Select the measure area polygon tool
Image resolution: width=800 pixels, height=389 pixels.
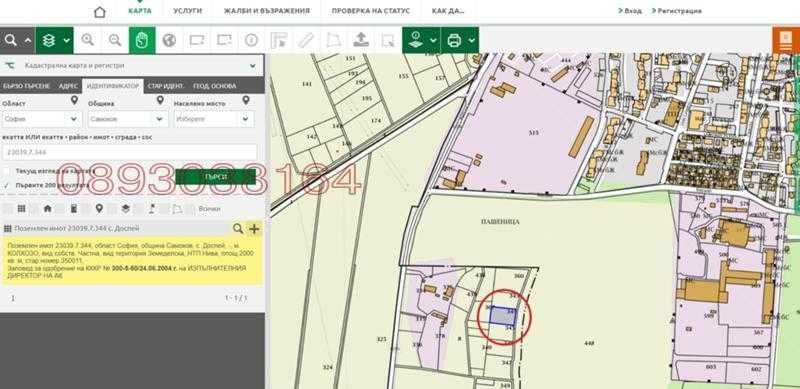pyautogui.click(x=333, y=40)
